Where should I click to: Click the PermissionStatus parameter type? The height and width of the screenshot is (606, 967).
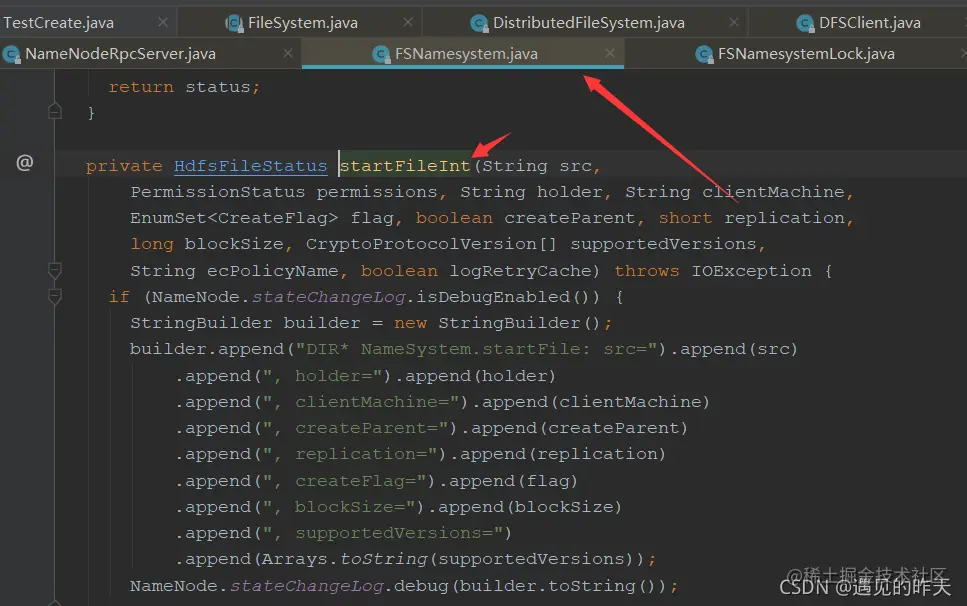pos(217,192)
